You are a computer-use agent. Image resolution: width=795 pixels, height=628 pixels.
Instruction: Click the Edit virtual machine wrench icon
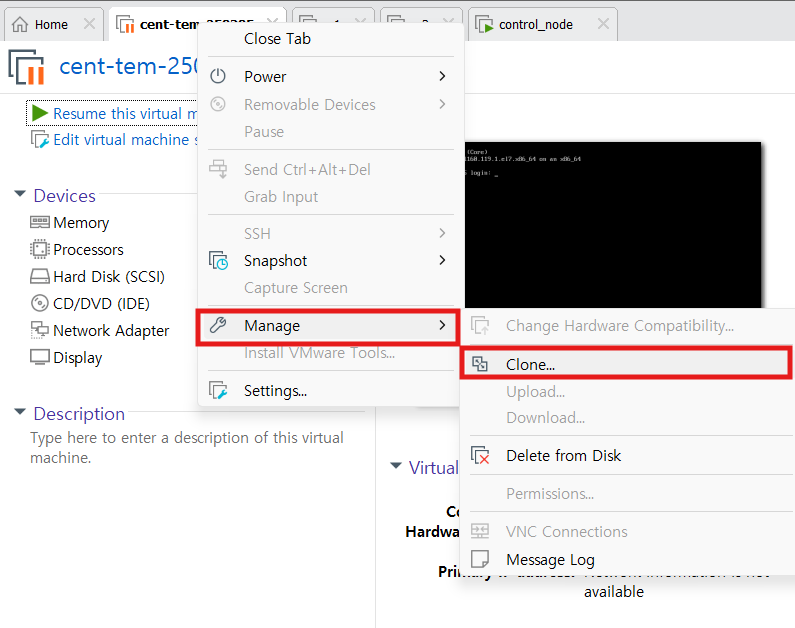[40, 139]
